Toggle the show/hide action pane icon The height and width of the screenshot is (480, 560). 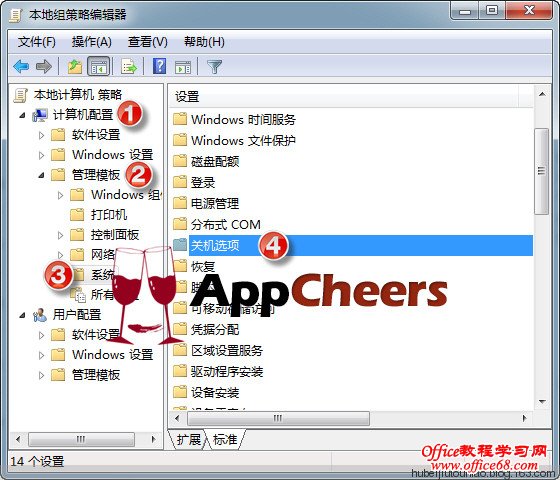[183, 67]
